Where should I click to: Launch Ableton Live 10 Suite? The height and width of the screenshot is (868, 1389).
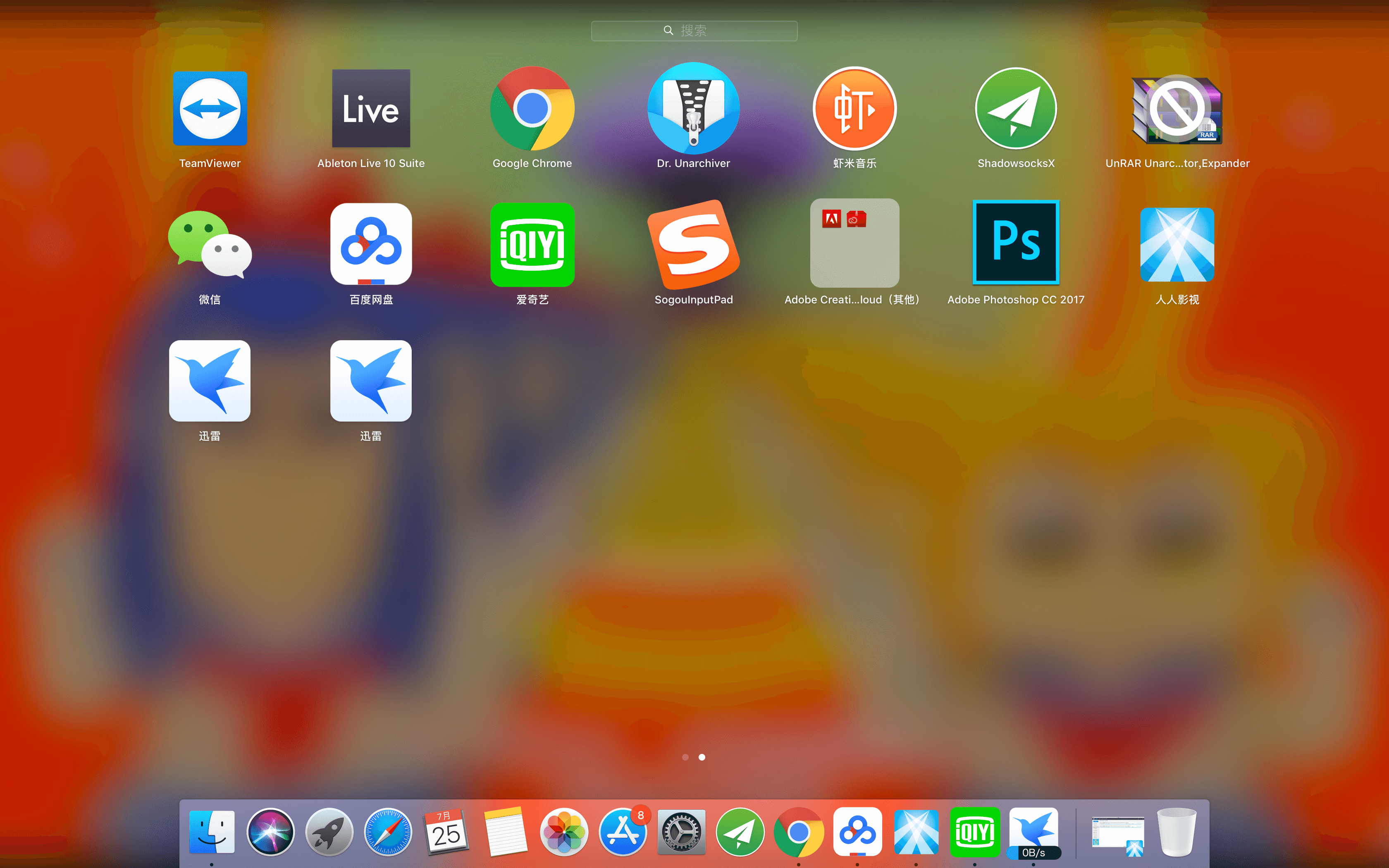371,109
